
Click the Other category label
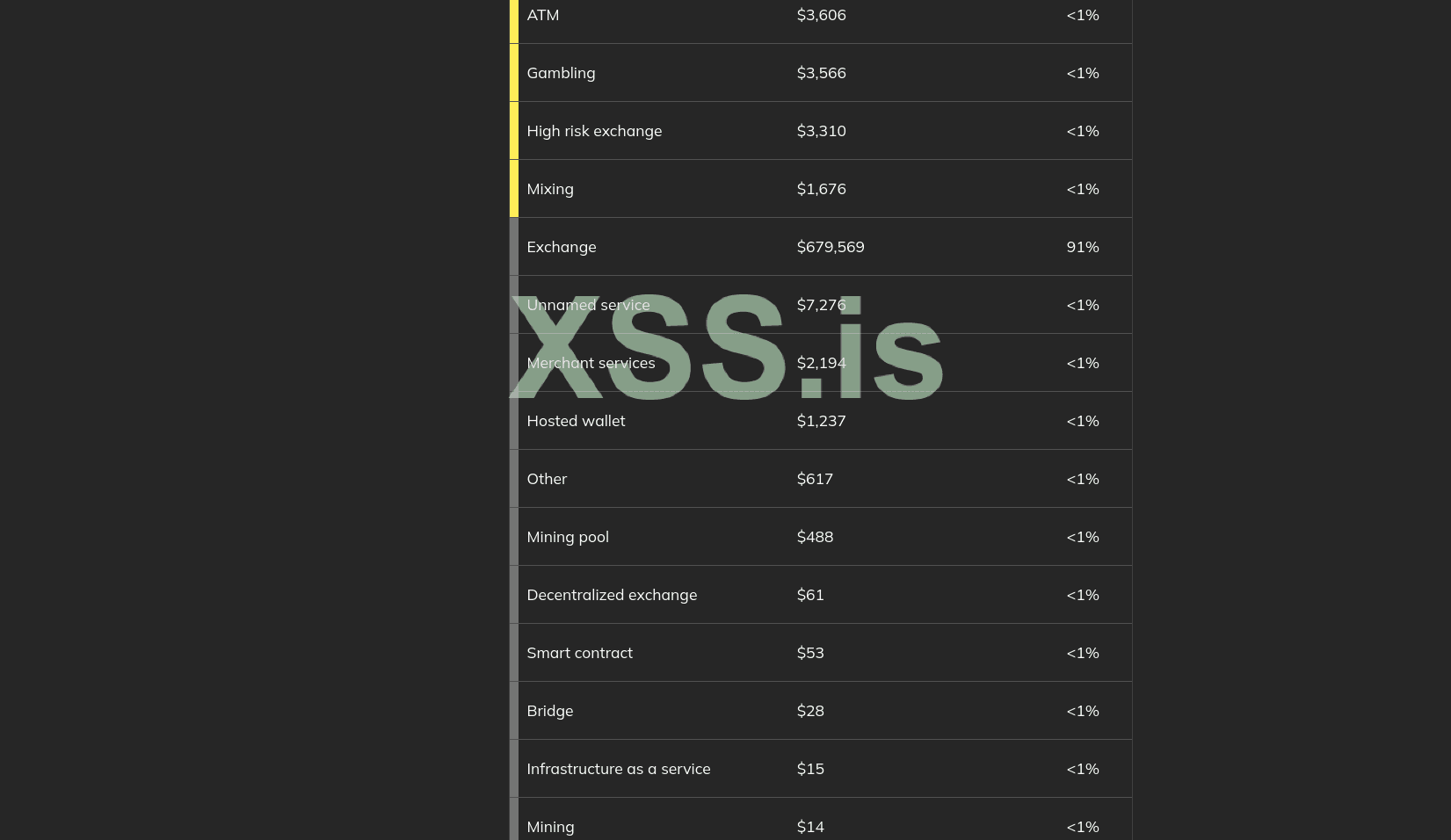click(547, 479)
